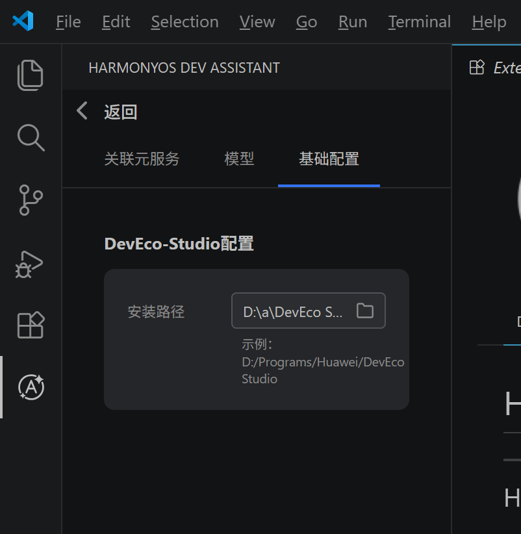Open the Source Control branch icon

coord(31,200)
